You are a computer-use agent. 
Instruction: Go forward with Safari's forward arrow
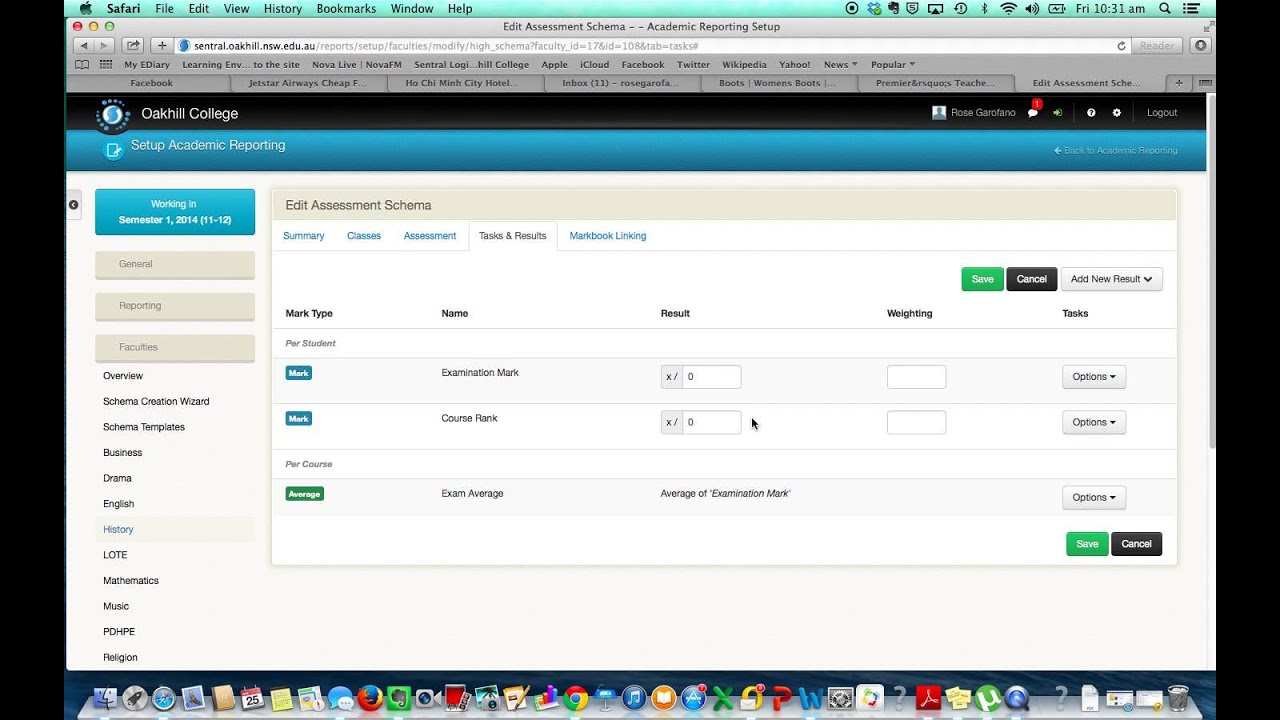pyautogui.click(x=105, y=46)
